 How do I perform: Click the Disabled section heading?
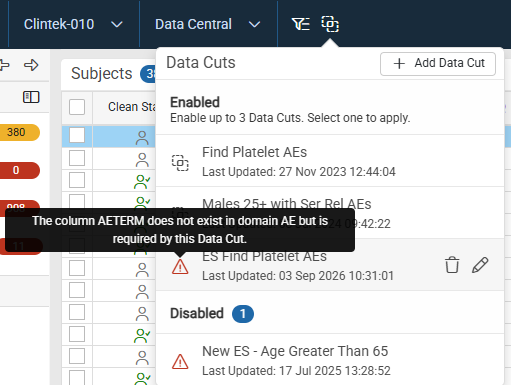pos(197,313)
